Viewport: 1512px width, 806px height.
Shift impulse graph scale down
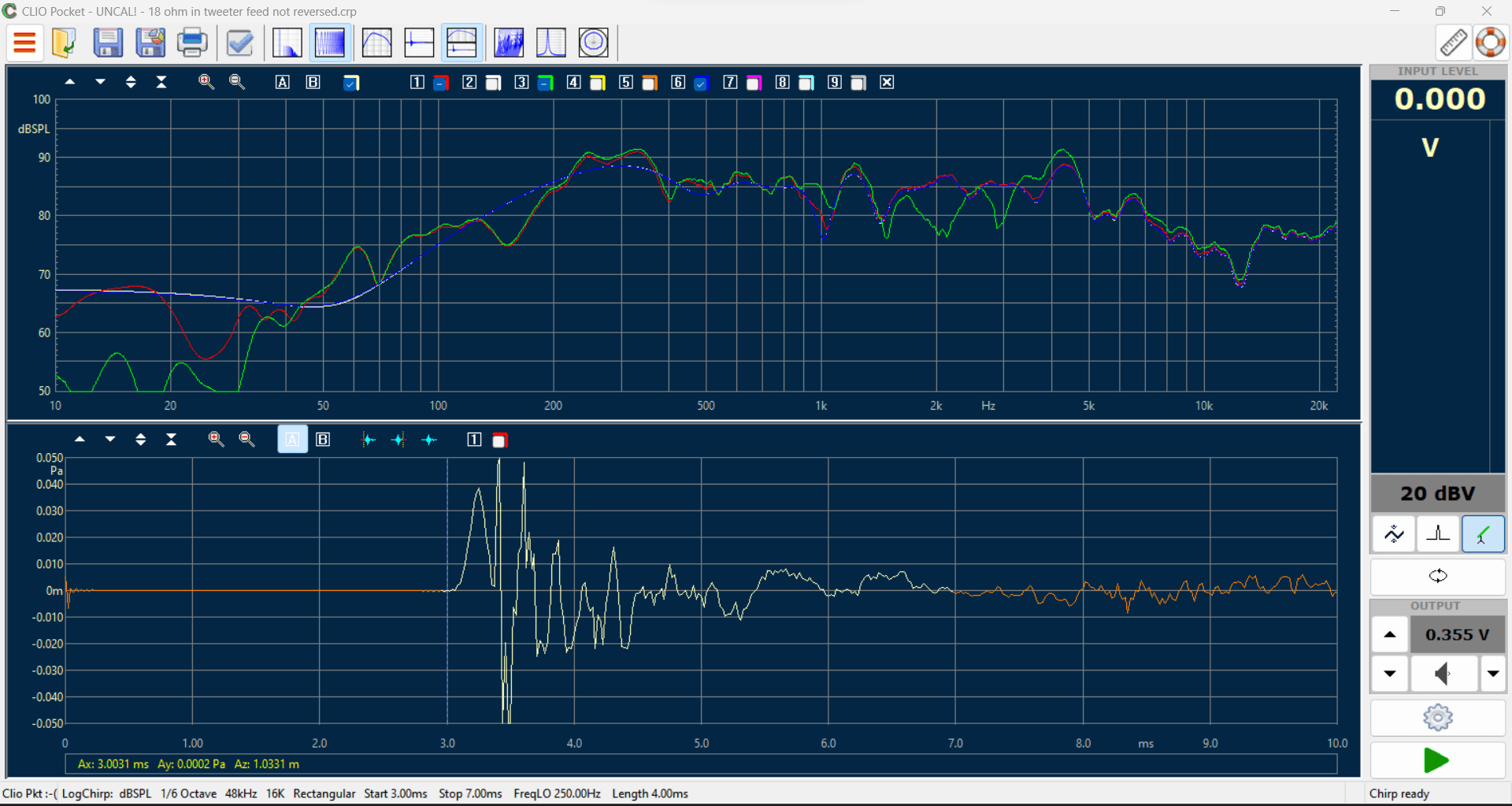pyautogui.click(x=110, y=440)
